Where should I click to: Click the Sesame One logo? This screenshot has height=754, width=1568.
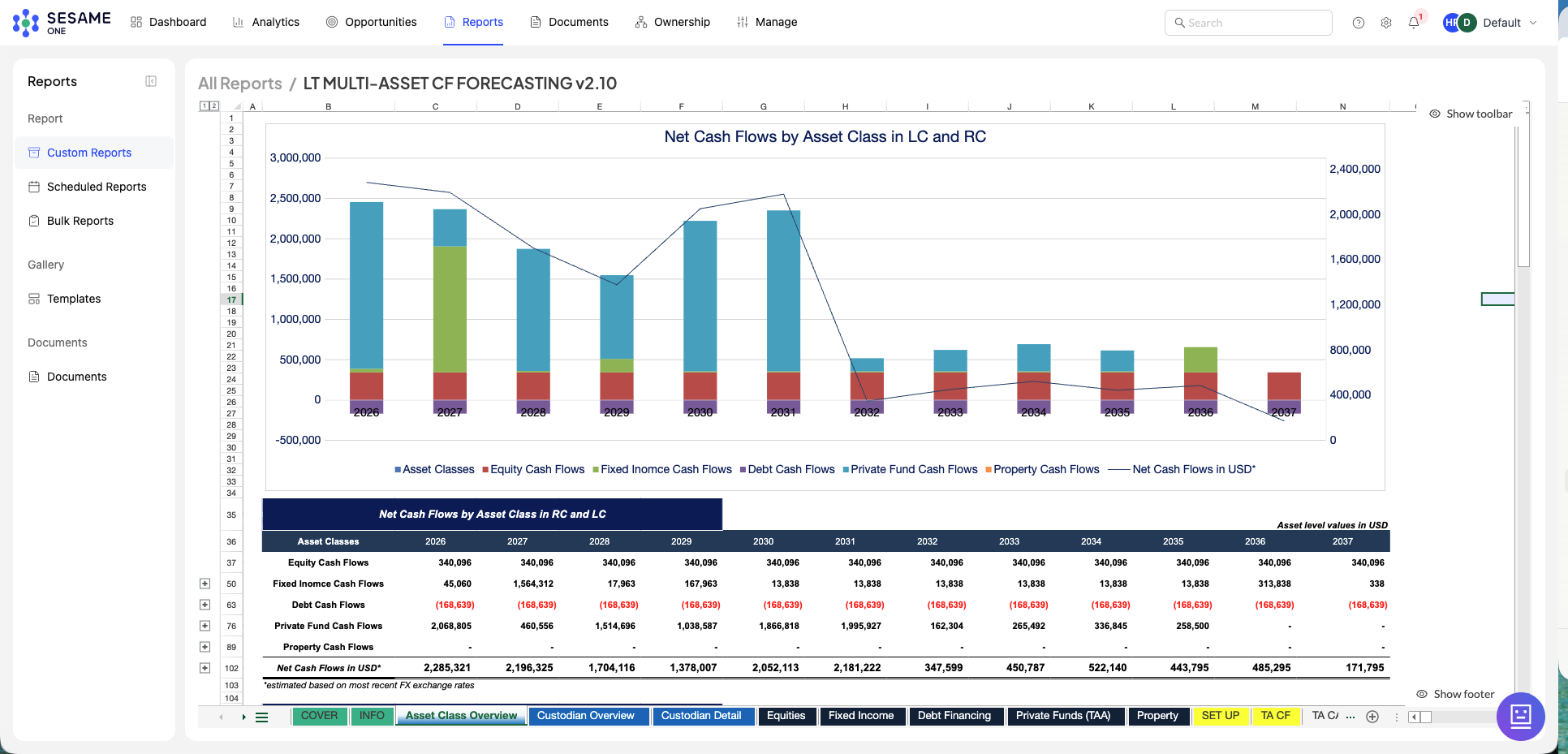click(x=62, y=23)
